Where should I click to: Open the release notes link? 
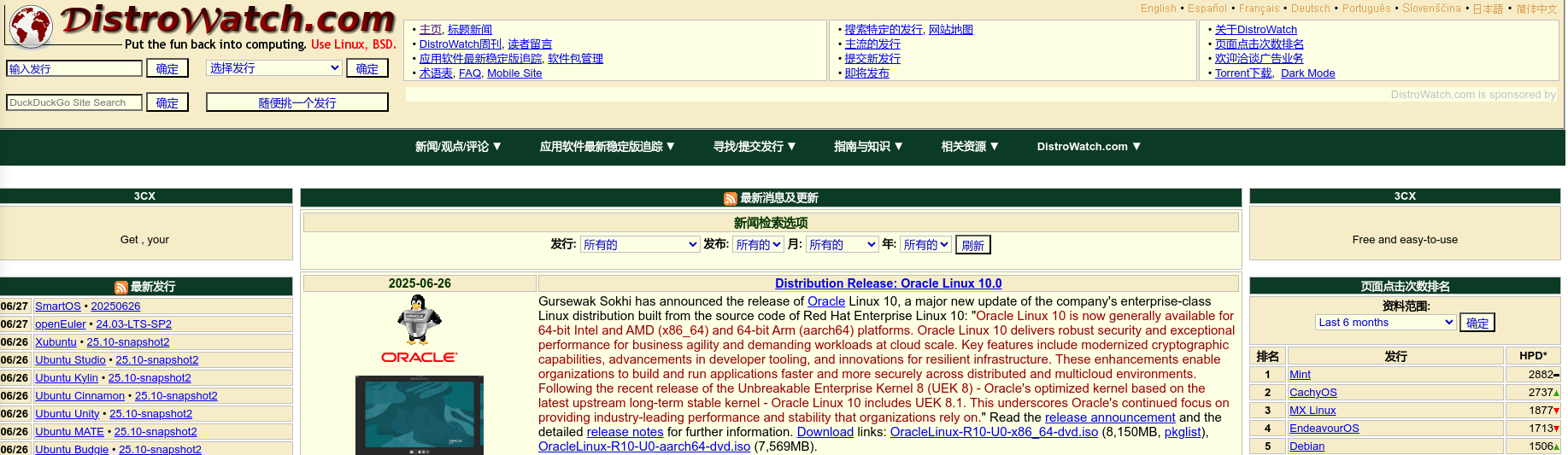click(x=625, y=432)
